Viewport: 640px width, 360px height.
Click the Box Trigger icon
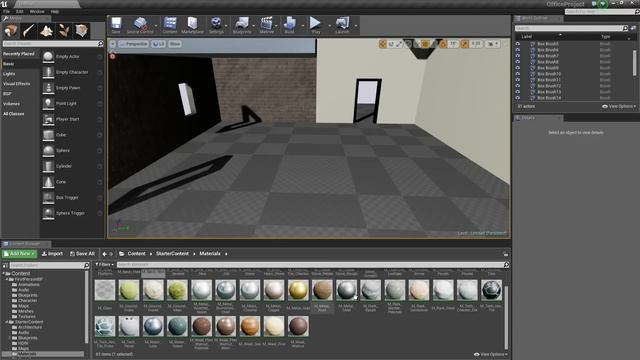point(48,198)
